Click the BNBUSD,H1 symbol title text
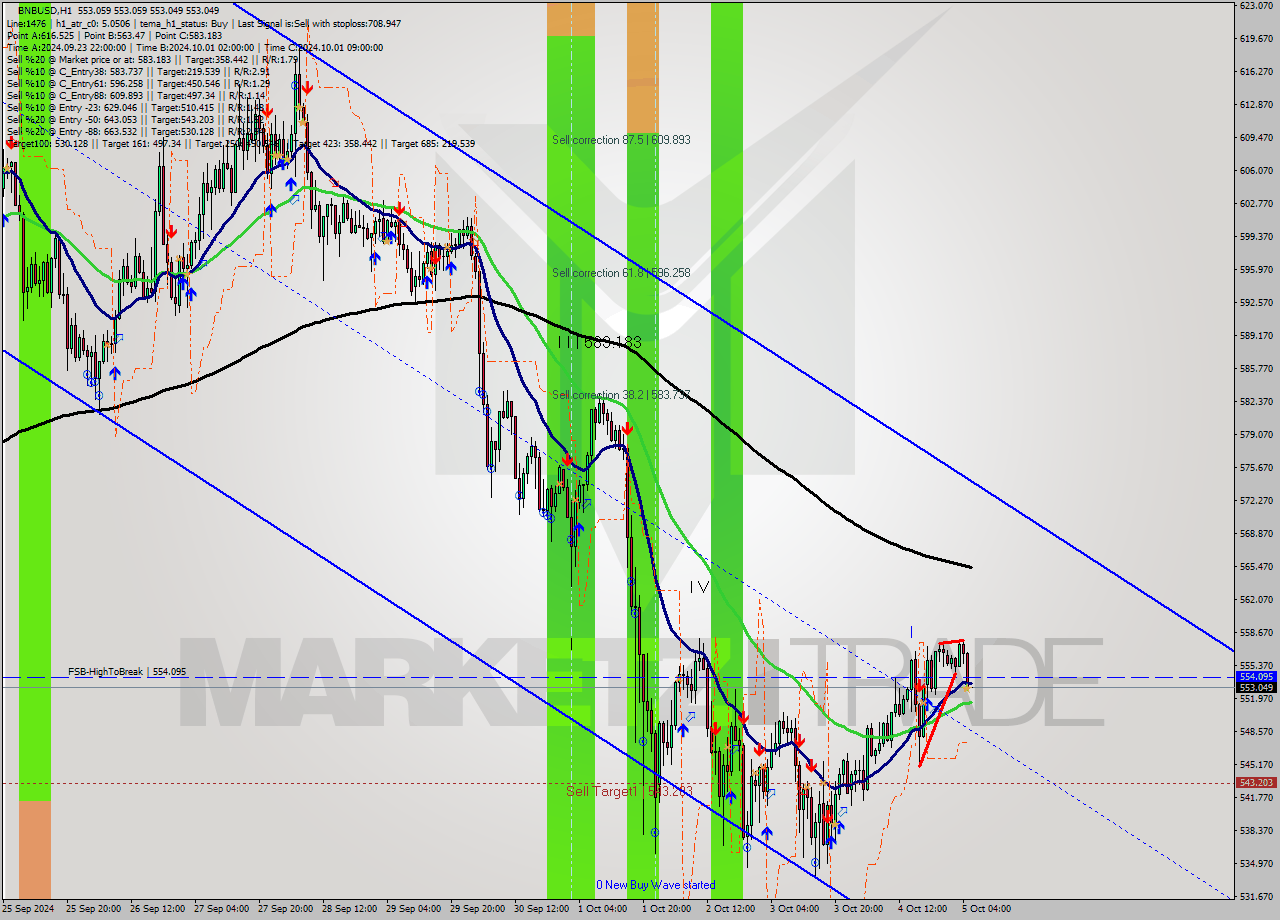 coord(46,10)
